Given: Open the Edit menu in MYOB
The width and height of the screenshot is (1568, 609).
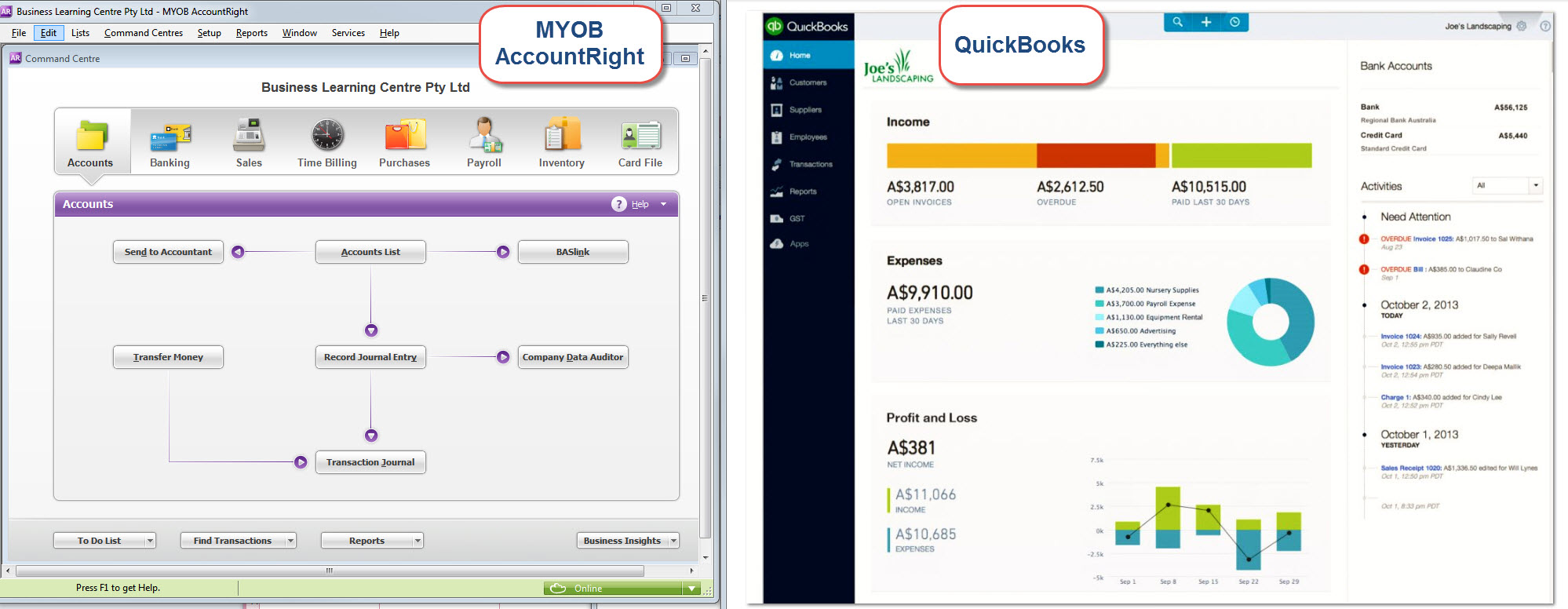Looking at the screenshot, I should pyautogui.click(x=49, y=33).
